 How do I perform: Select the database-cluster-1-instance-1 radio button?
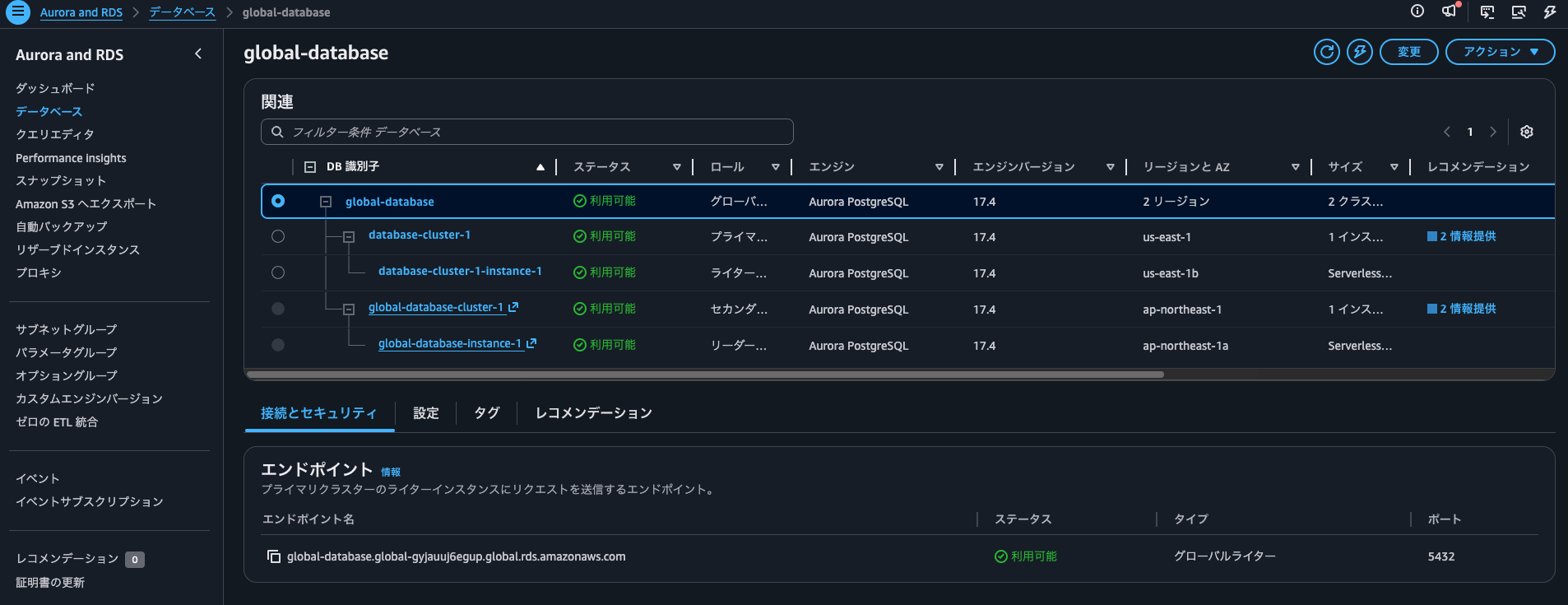click(x=278, y=272)
